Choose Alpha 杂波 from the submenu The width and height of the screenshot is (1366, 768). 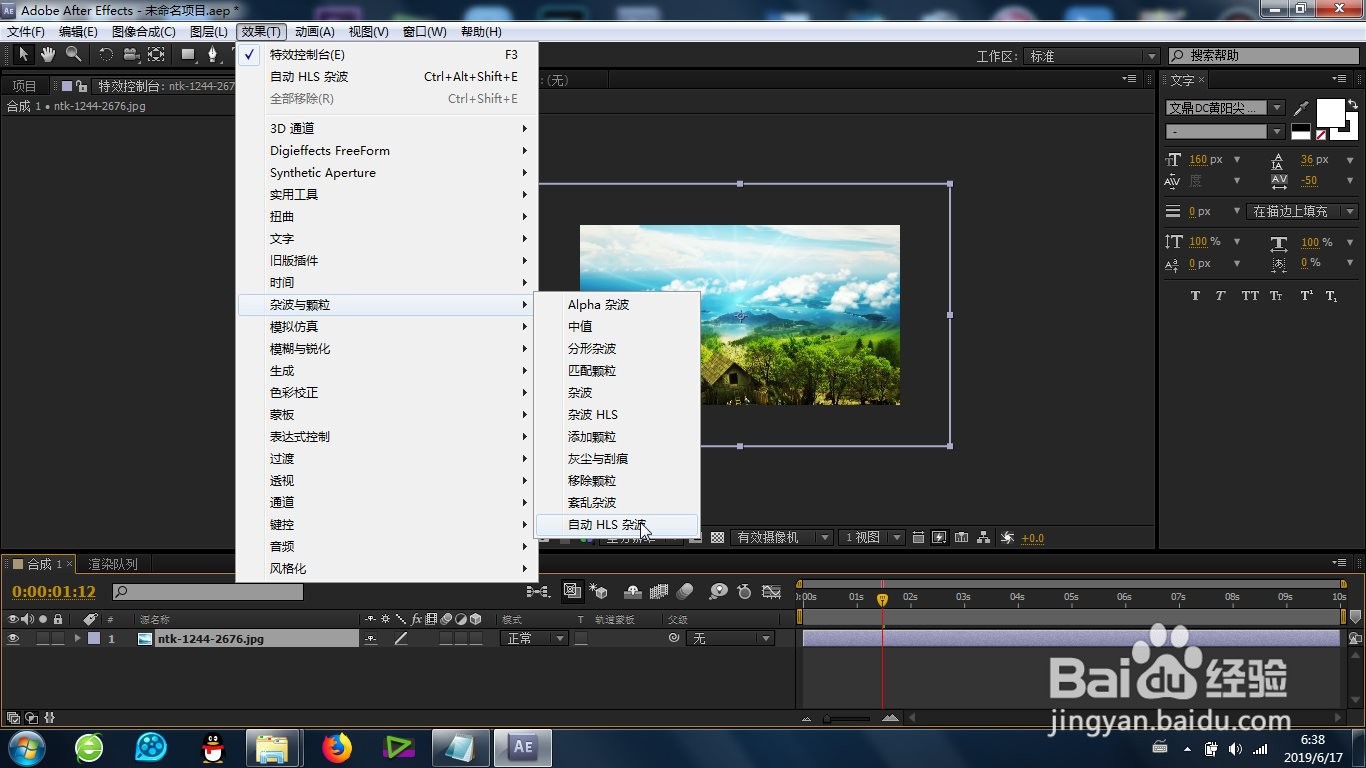pos(598,305)
